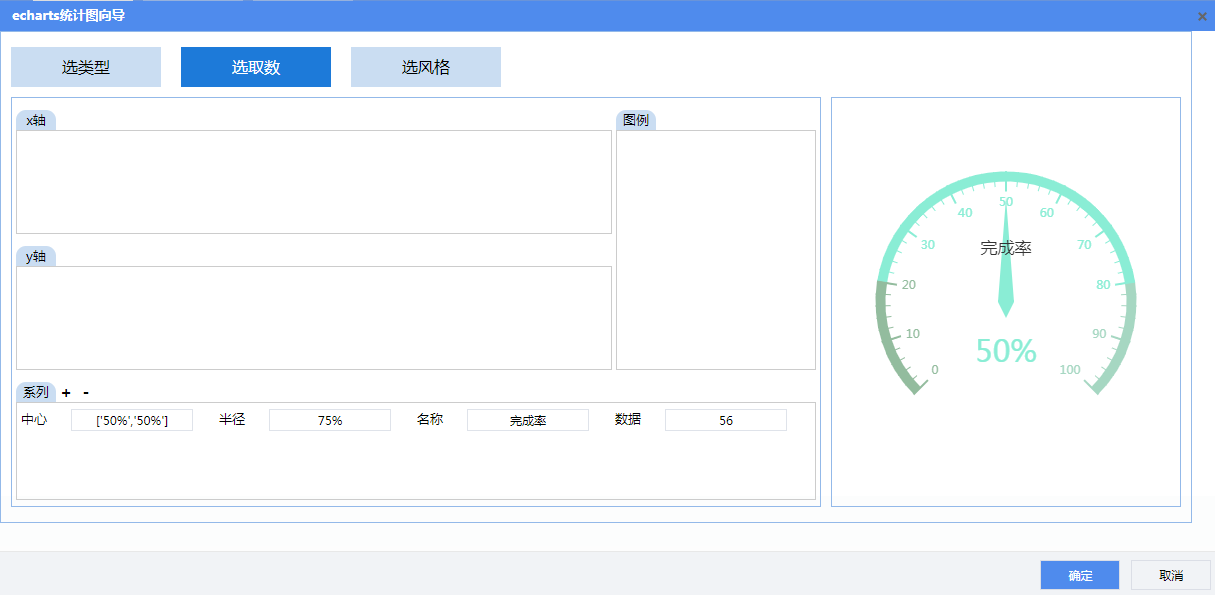Focus the 半径 field showing 75%
1215x595 pixels.
(x=330, y=421)
